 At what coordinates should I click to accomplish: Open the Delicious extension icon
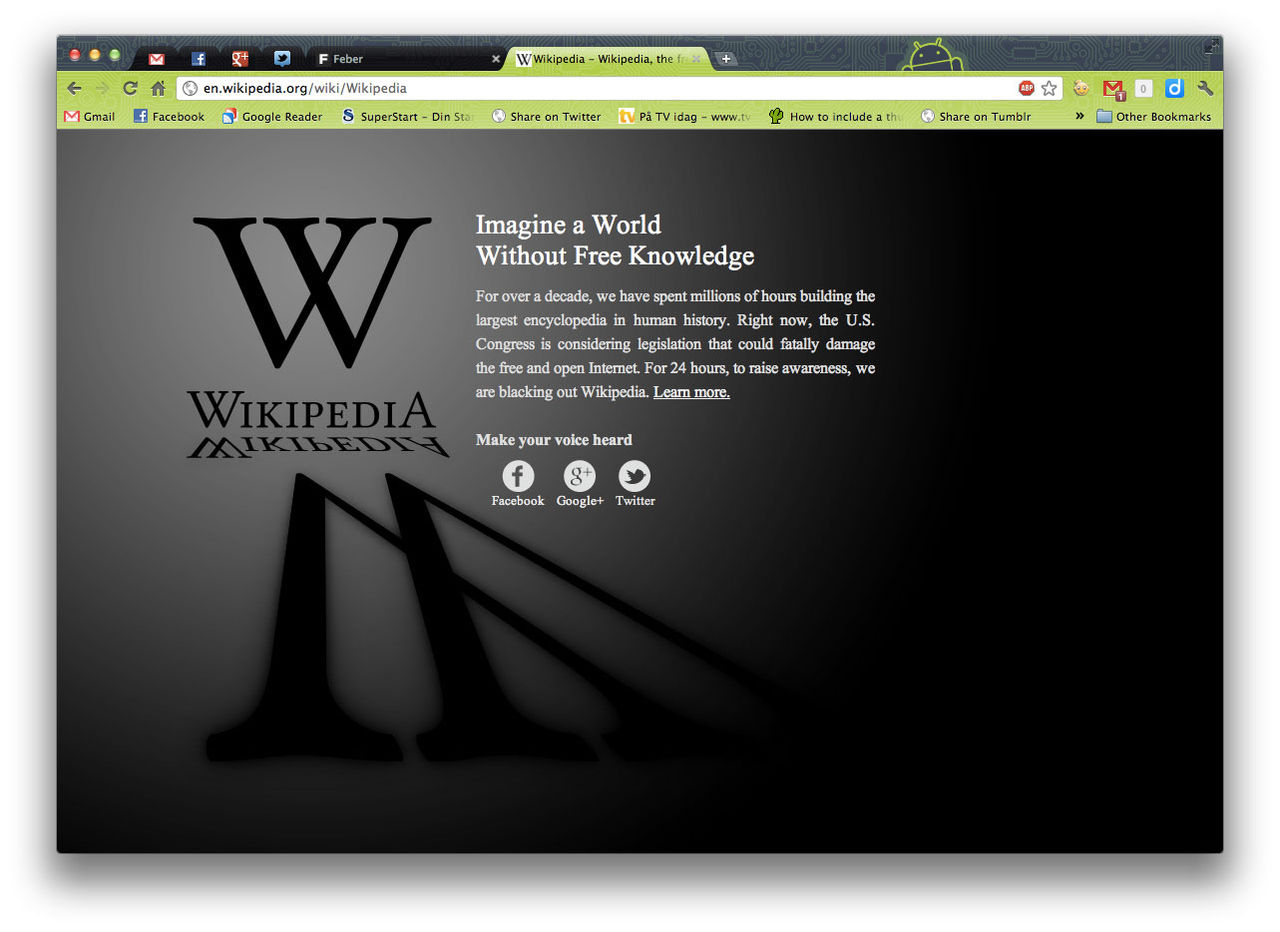point(1173,89)
